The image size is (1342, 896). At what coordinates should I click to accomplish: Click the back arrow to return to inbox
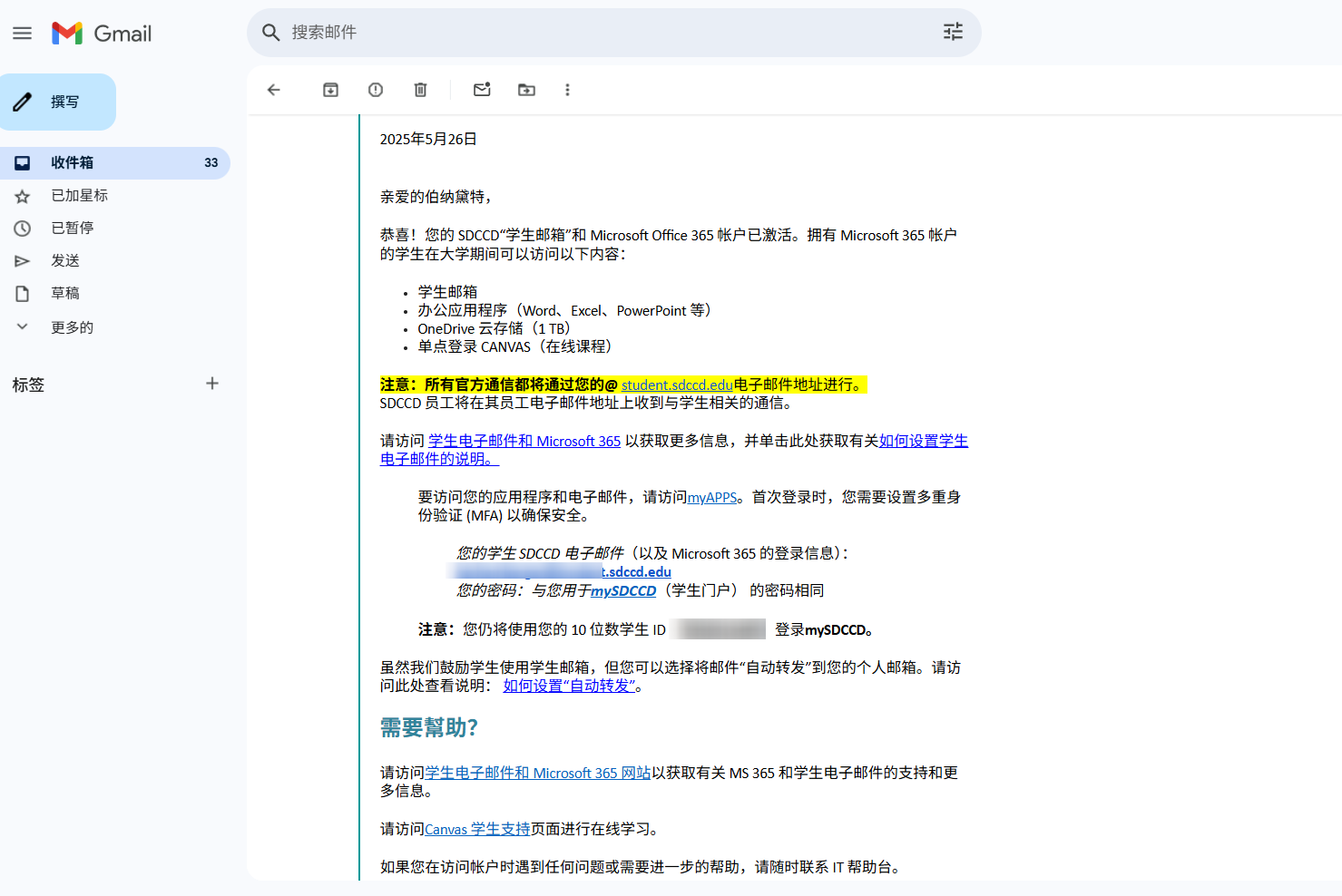[x=273, y=90]
